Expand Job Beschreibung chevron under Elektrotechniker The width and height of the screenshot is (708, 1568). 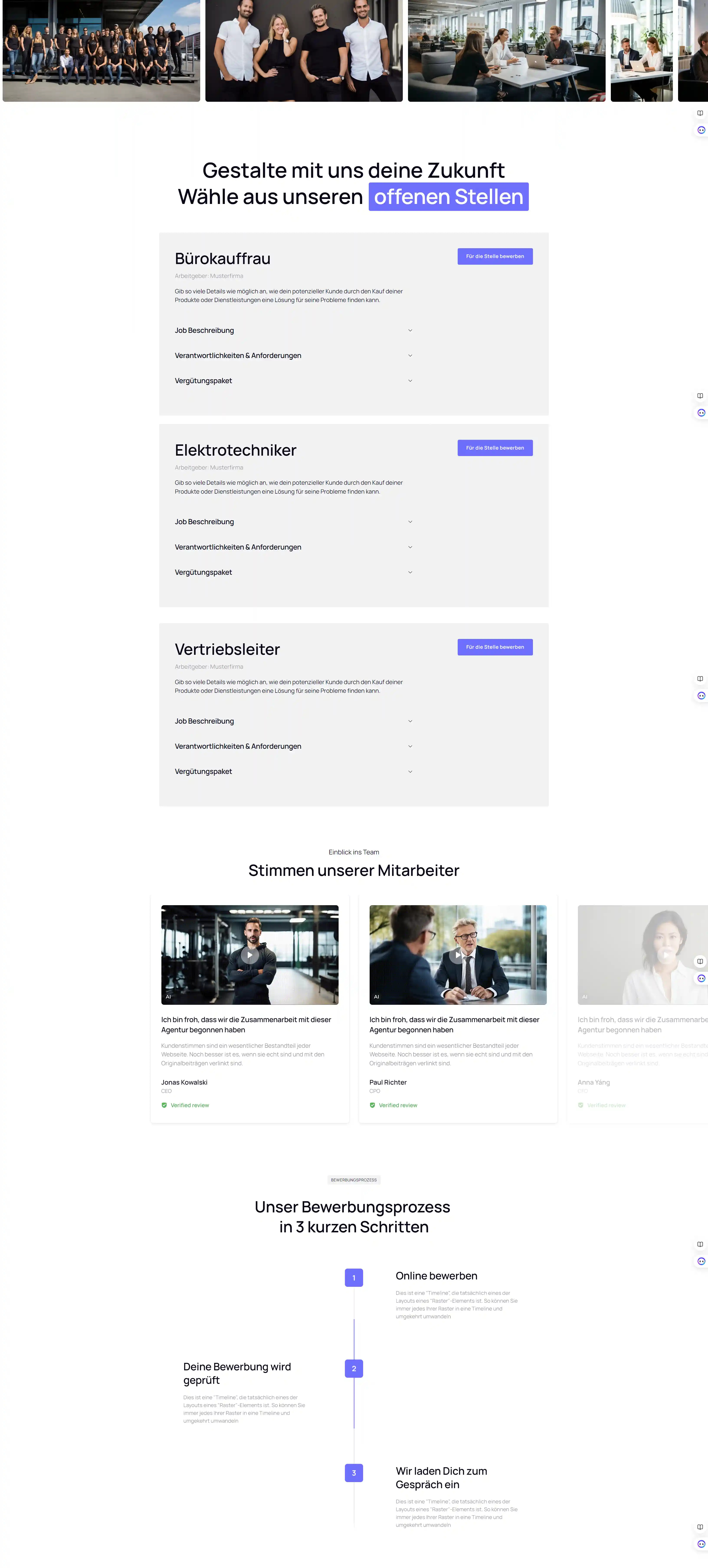[x=410, y=522]
